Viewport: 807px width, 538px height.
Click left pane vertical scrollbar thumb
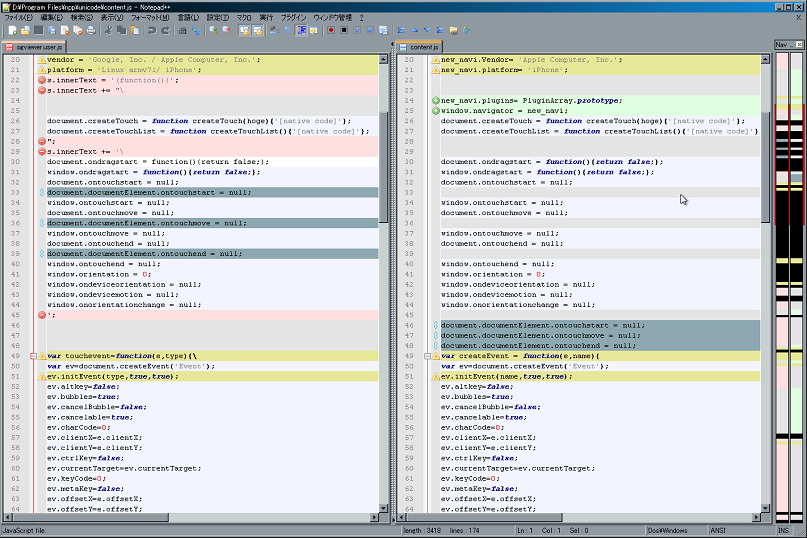coord(383,168)
